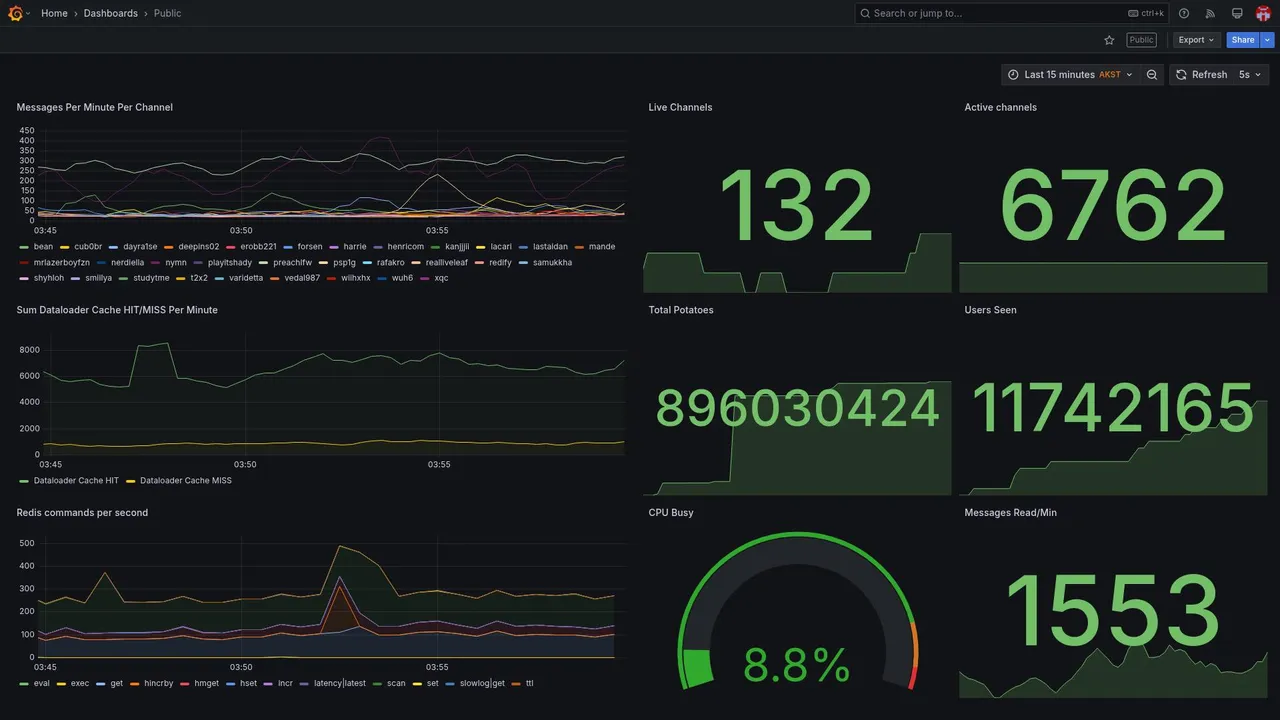1280x720 pixels.
Task: Go to Home breadcrumb
Action: click(54, 13)
